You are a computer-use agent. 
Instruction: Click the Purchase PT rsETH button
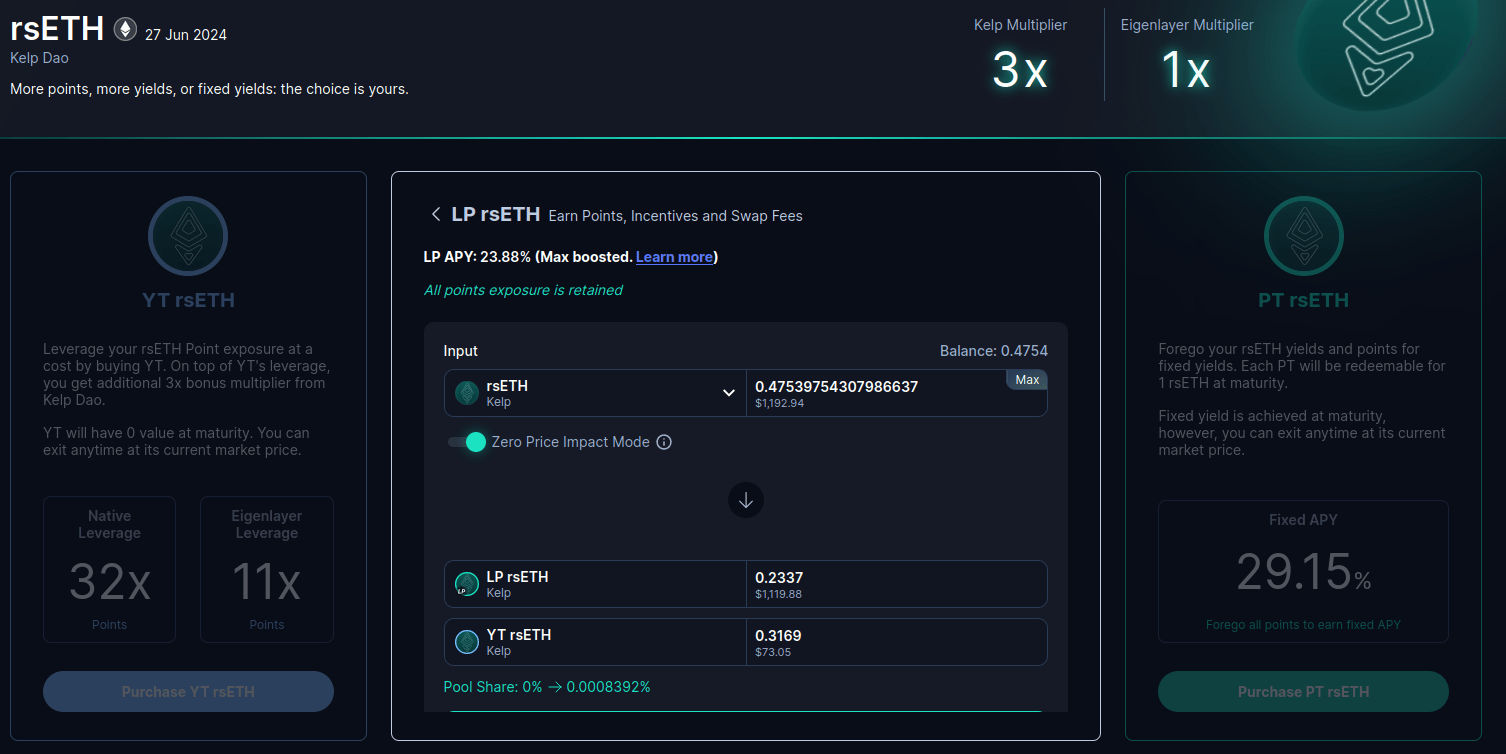[x=1303, y=692]
